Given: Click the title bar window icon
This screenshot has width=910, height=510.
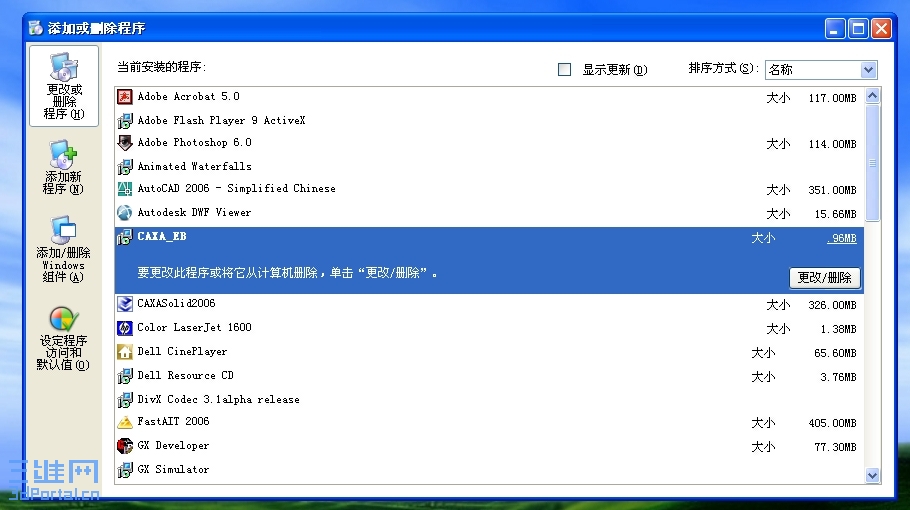Looking at the screenshot, I should pos(36,28).
